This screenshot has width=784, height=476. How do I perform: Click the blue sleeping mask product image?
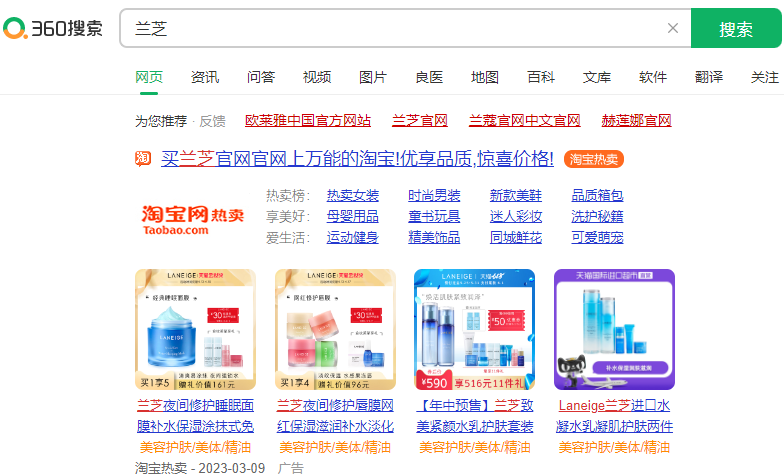point(196,330)
